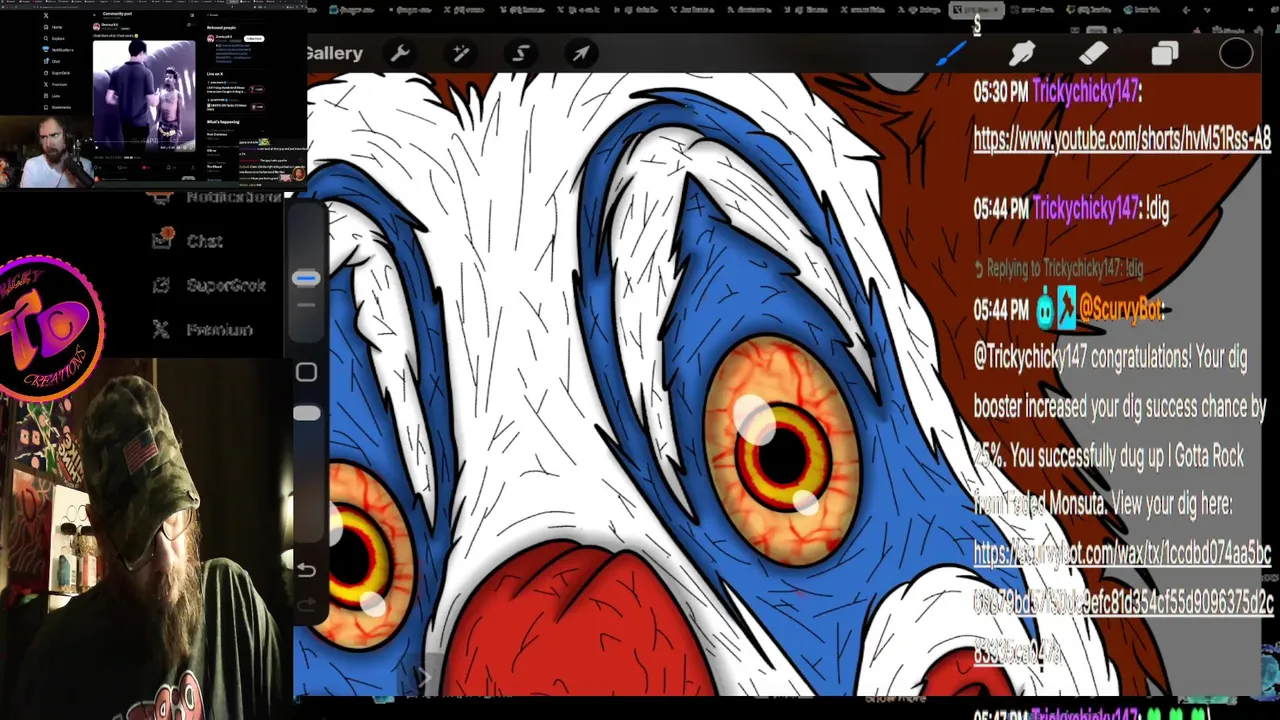Activate the Transform arrow tool
The image size is (1280, 720).
tap(581, 53)
